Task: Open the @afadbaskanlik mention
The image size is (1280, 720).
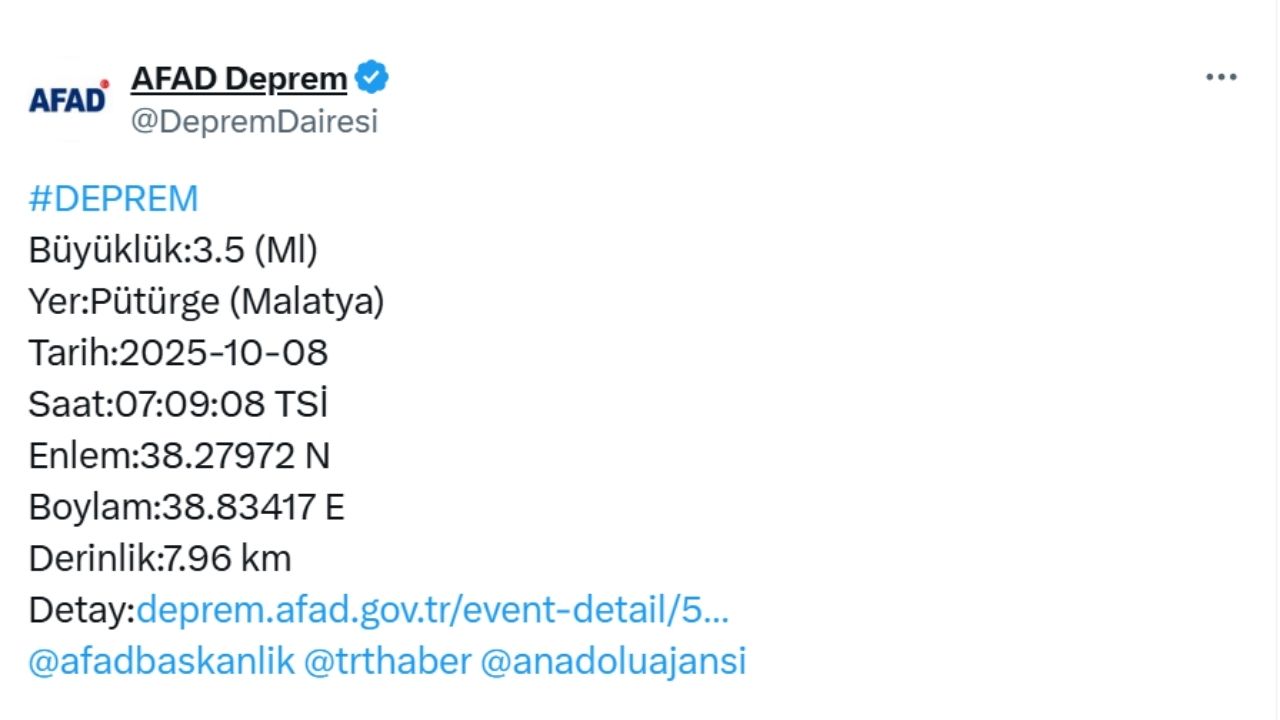Action: [x=161, y=662]
